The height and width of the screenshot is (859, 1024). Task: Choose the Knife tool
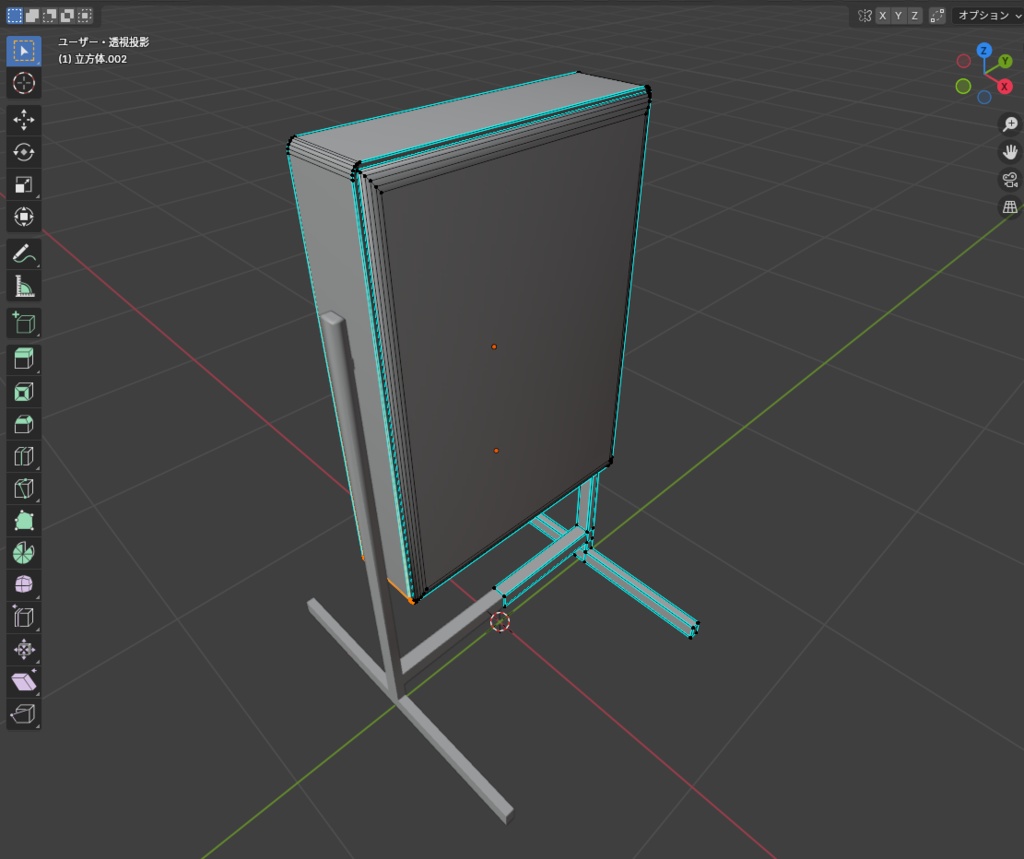[x=24, y=489]
